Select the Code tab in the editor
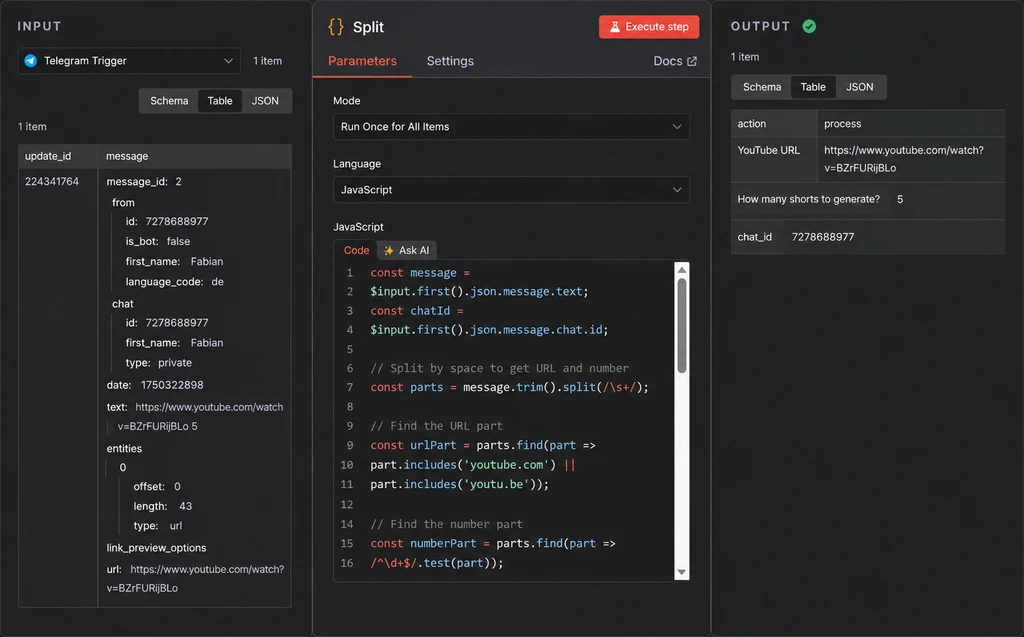Viewport: 1024px width, 637px height. point(356,250)
